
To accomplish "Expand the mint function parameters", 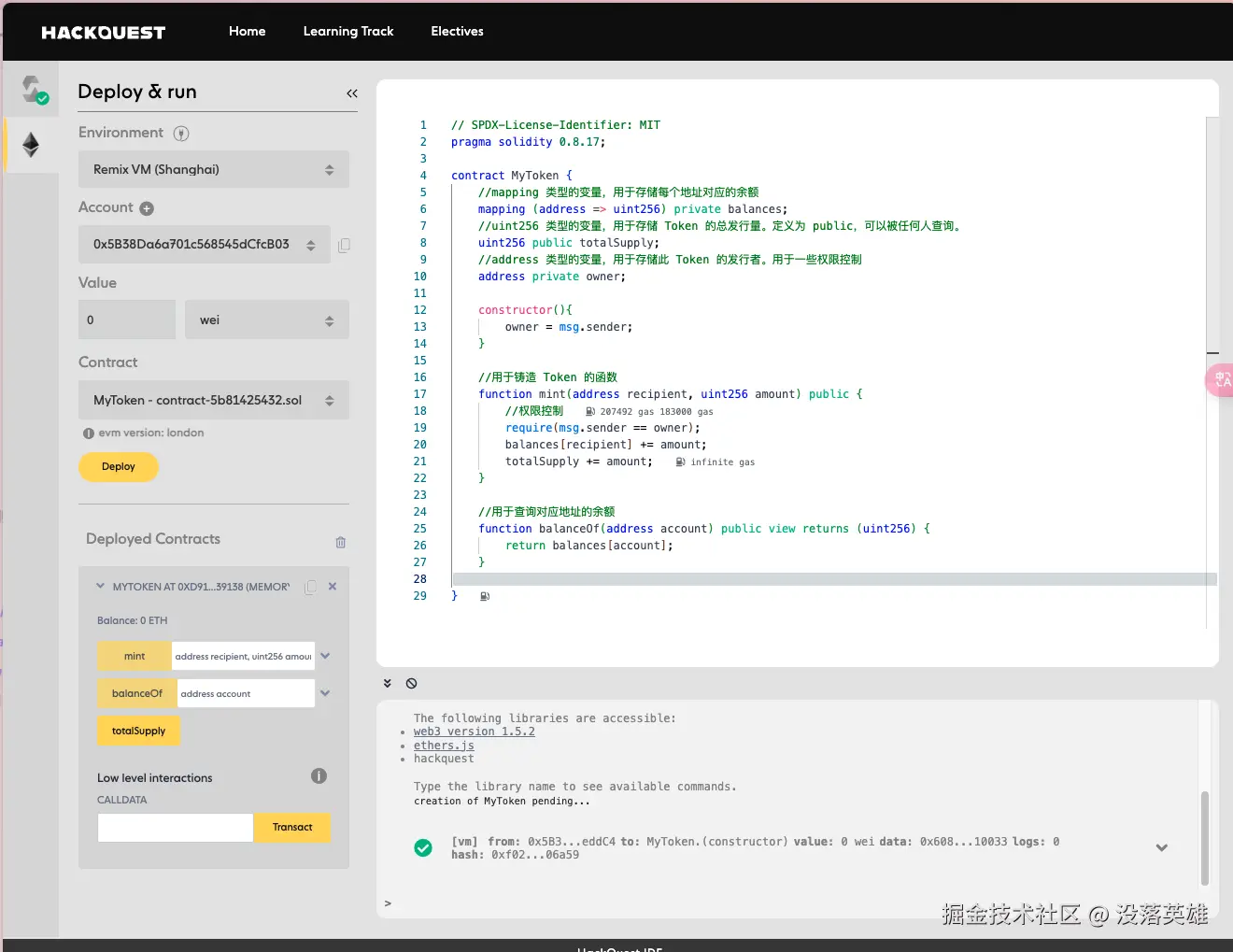I will pyautogui.click(x=325, y=656).
